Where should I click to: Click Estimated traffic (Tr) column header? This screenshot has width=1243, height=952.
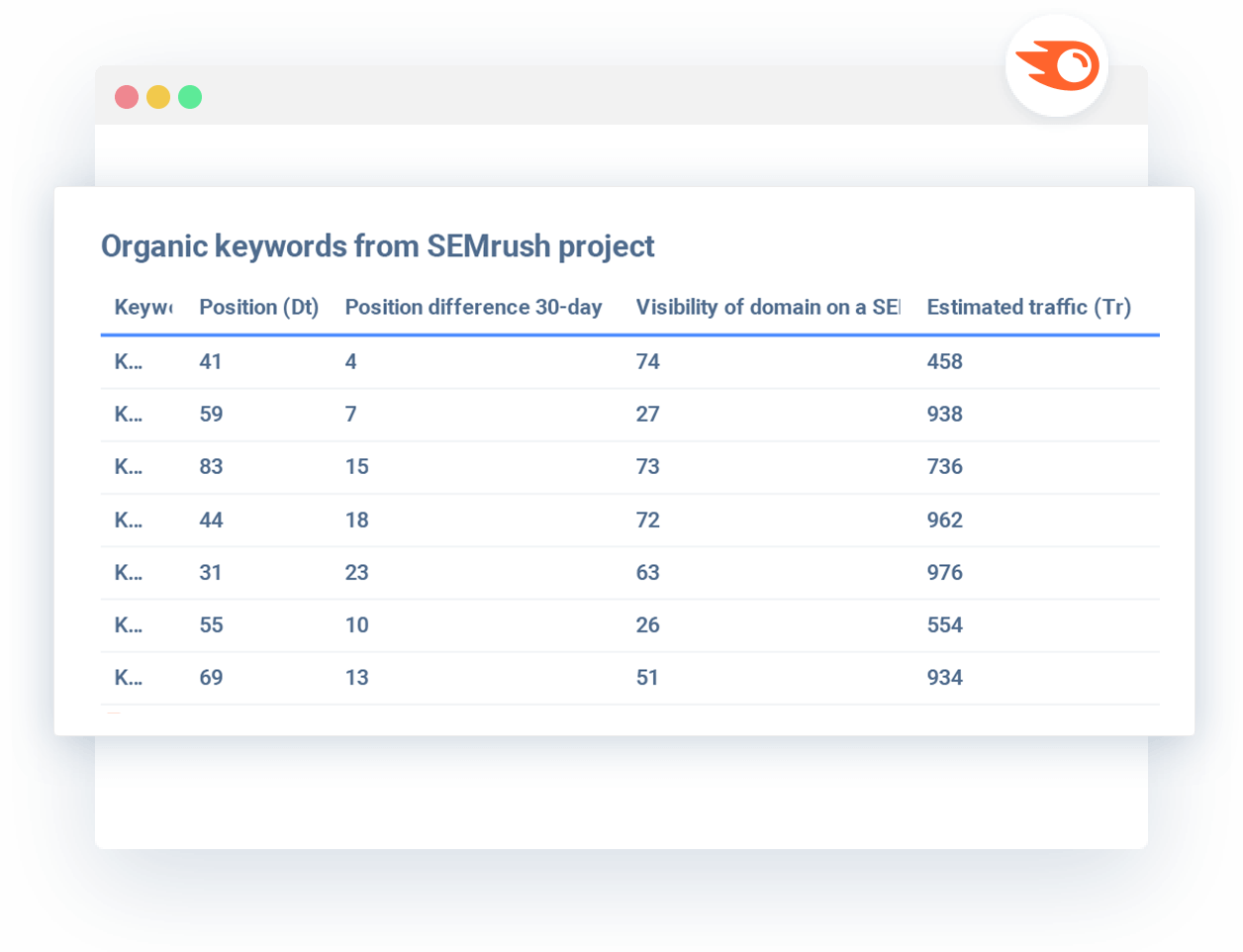tap(1029, 307)
